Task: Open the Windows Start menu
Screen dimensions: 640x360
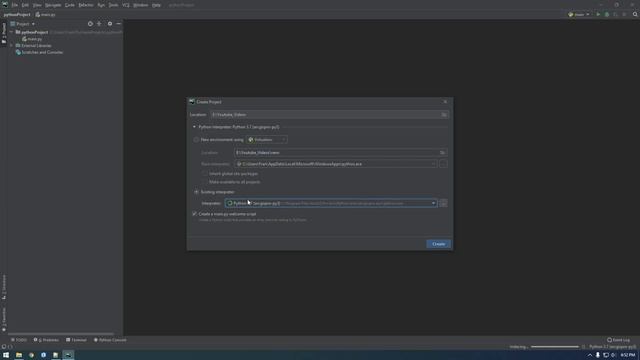Action: tap(6, 355)
